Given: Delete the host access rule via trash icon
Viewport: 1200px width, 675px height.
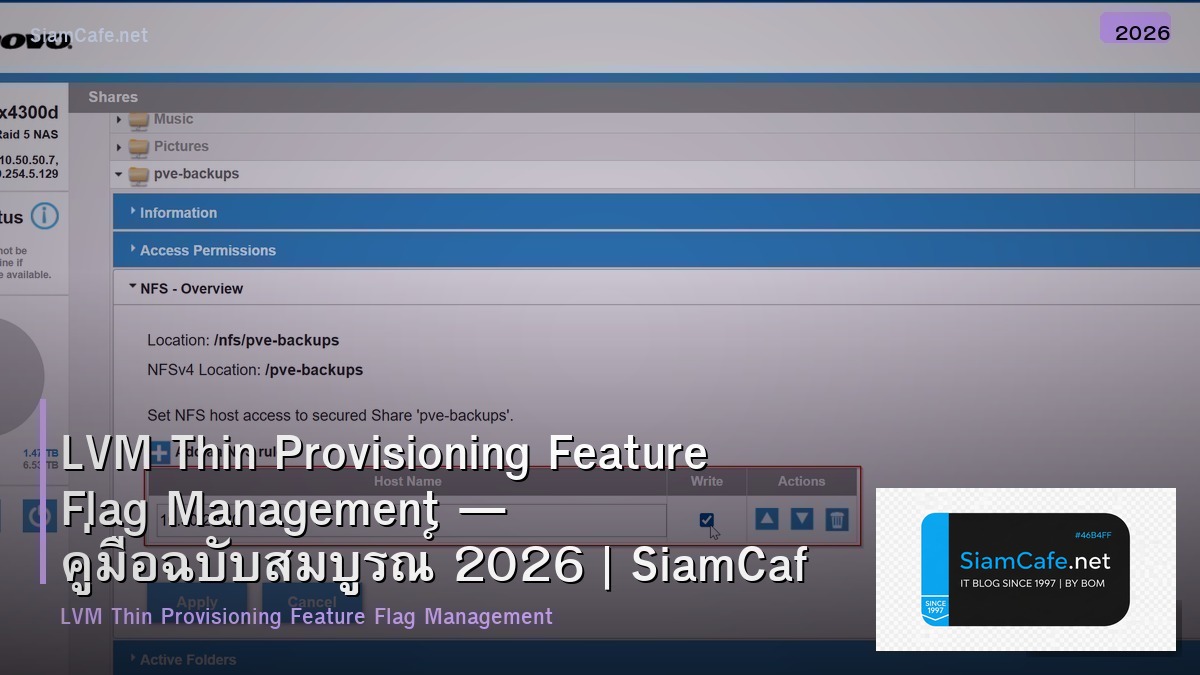Looking at the screenshot, I should [x=836, y=519].
